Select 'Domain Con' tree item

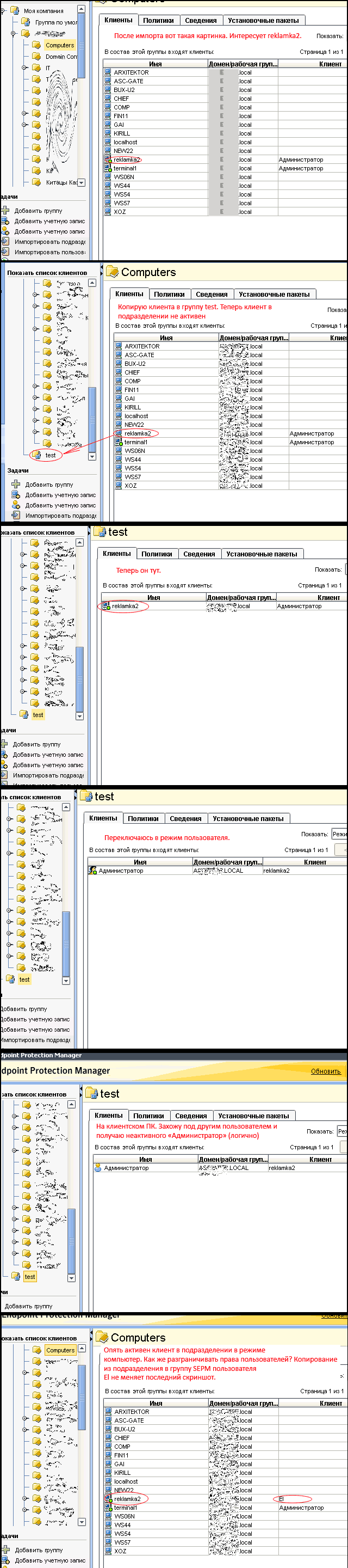pos(61,57)
